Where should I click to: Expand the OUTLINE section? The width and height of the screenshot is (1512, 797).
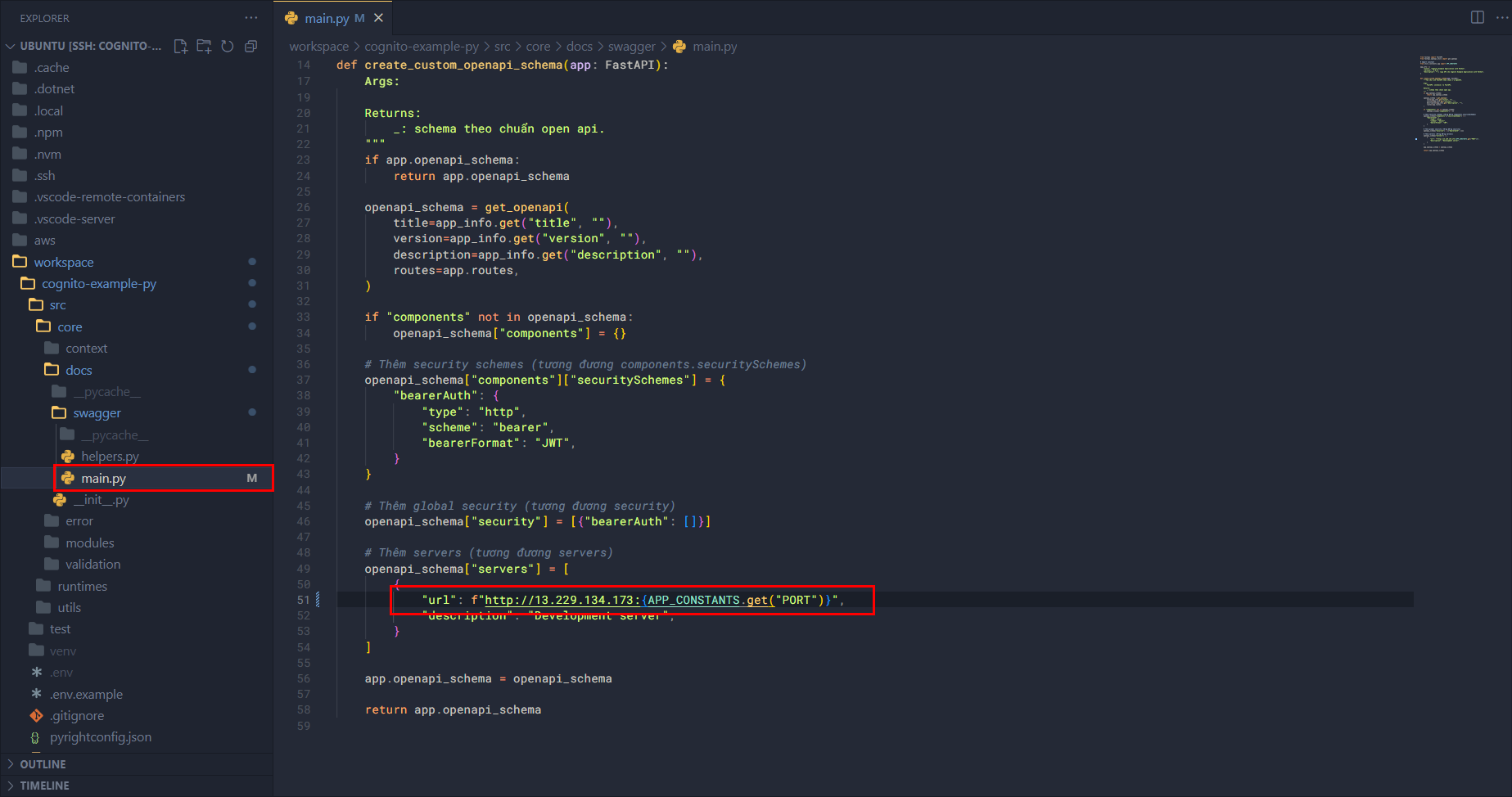(x=43, y=764)
